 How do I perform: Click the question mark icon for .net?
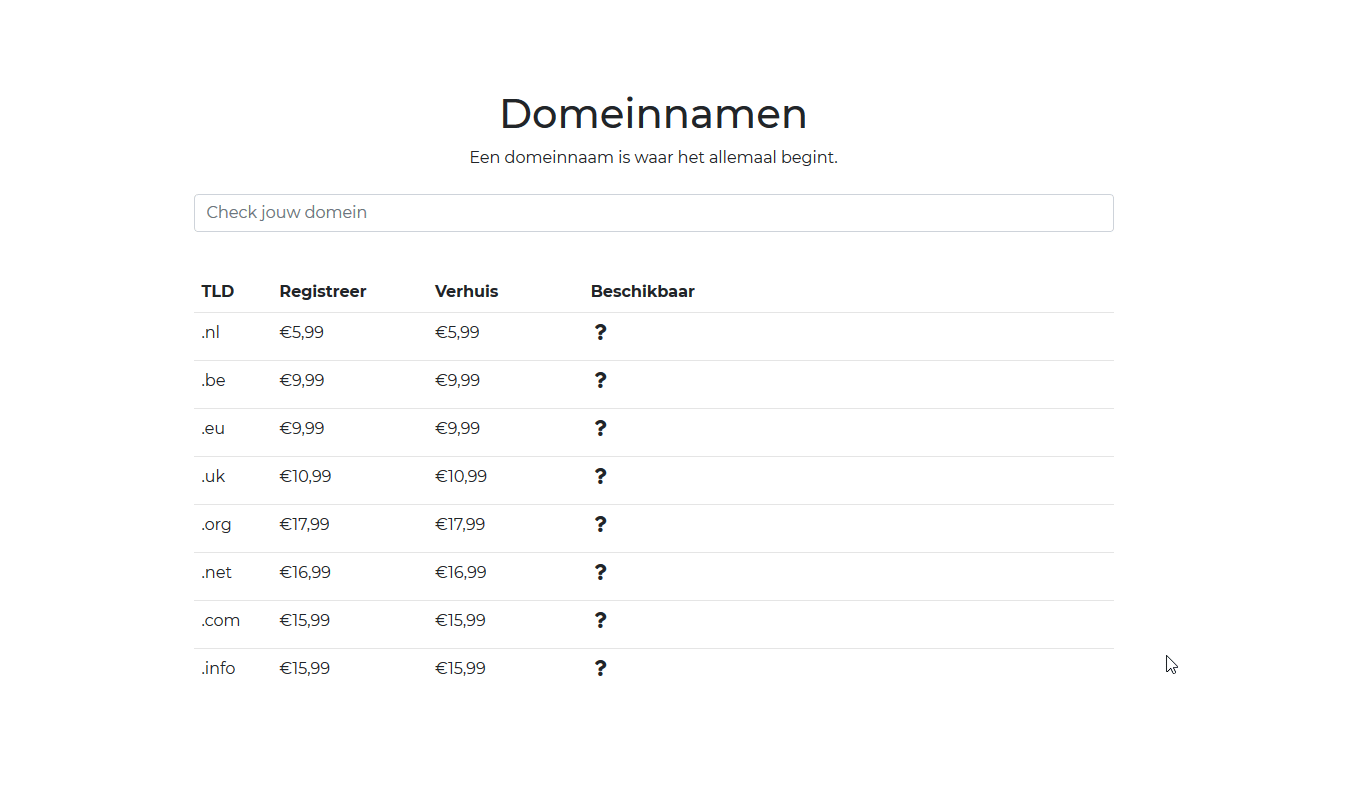[600, 572]
